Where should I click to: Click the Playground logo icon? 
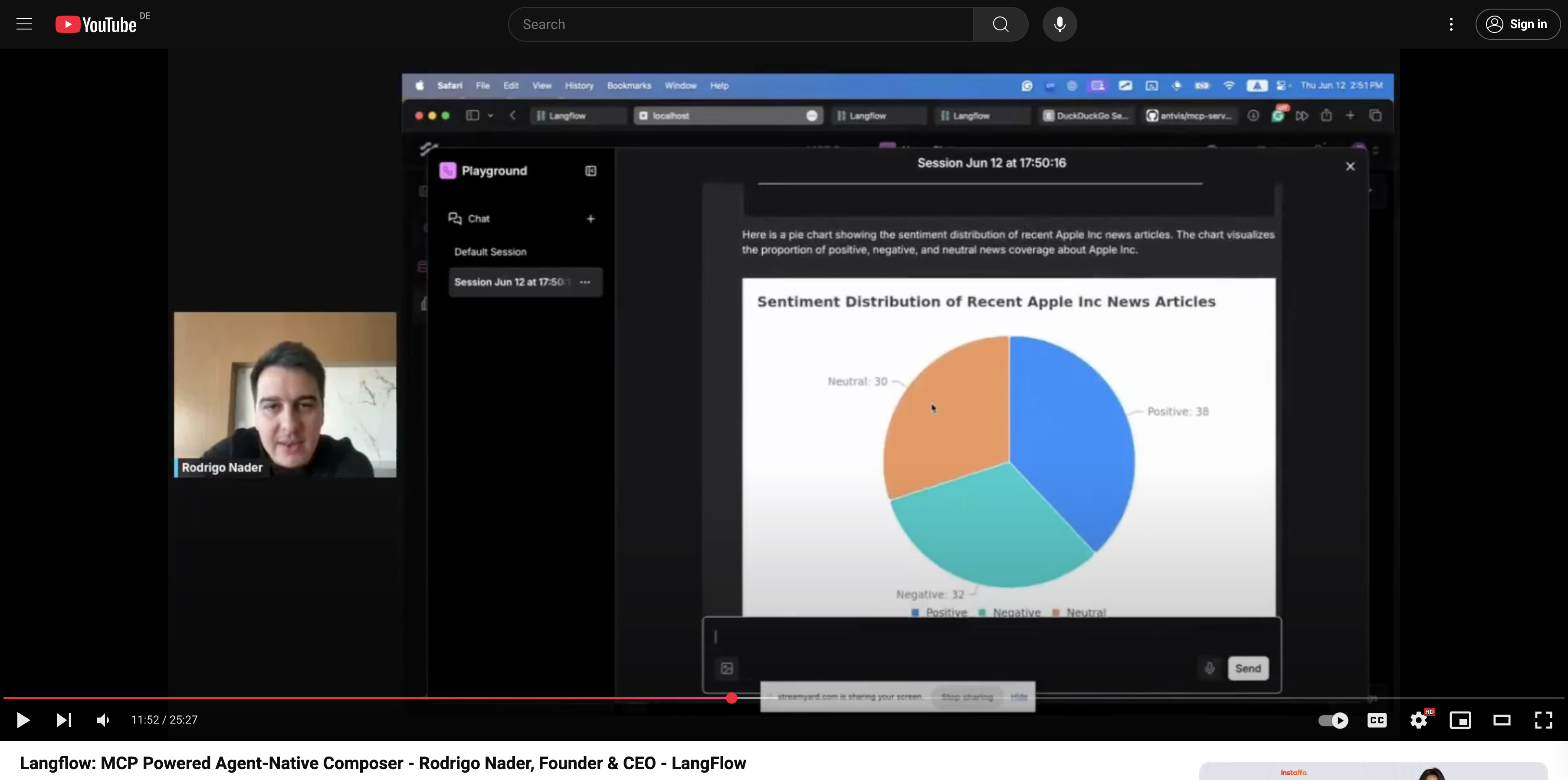coord(447,170)
